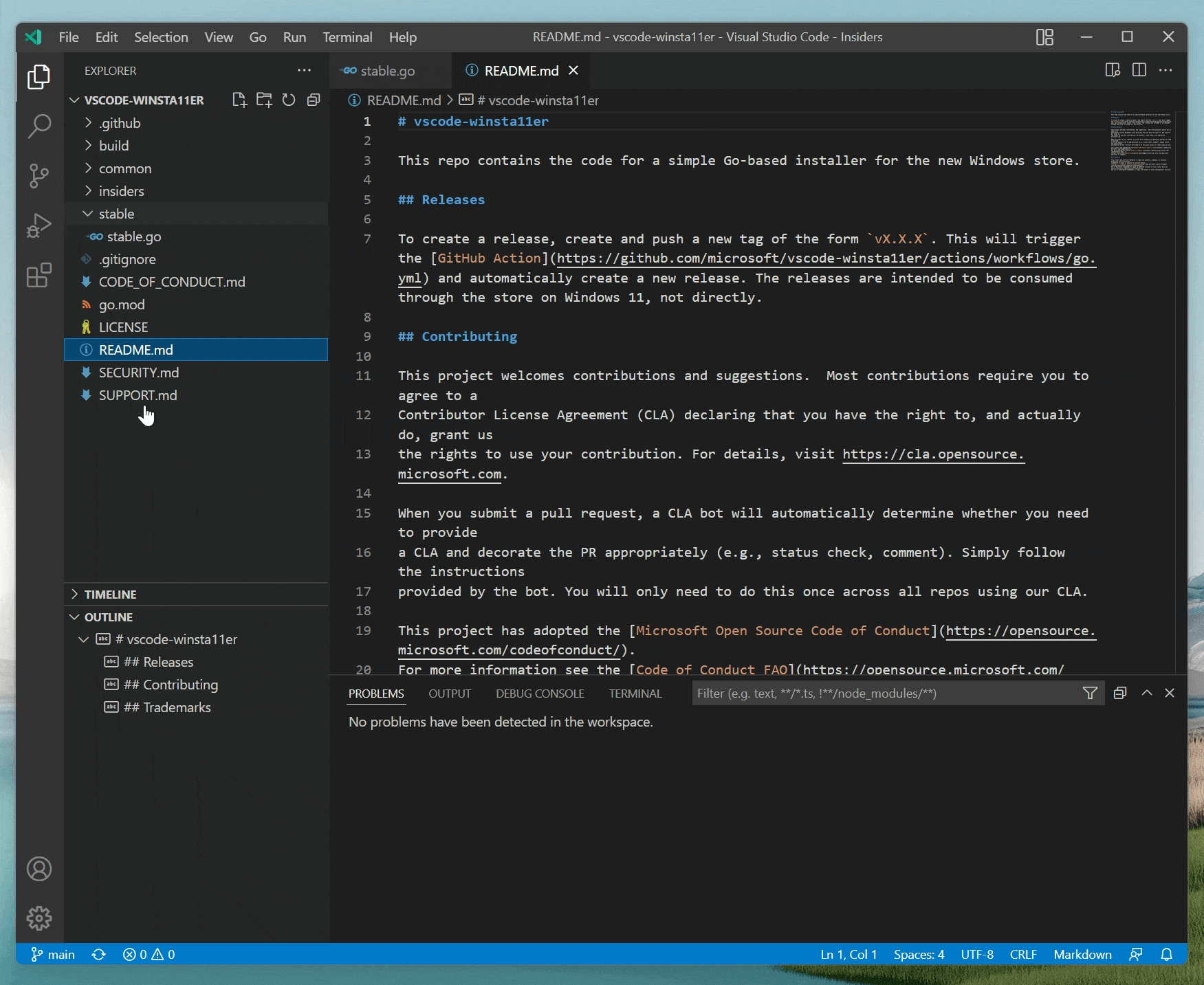The height and width of the screenshot is (985, 1204).
Task: Collapse all folders in the Explorer
Action: click(x=314, y=99)
